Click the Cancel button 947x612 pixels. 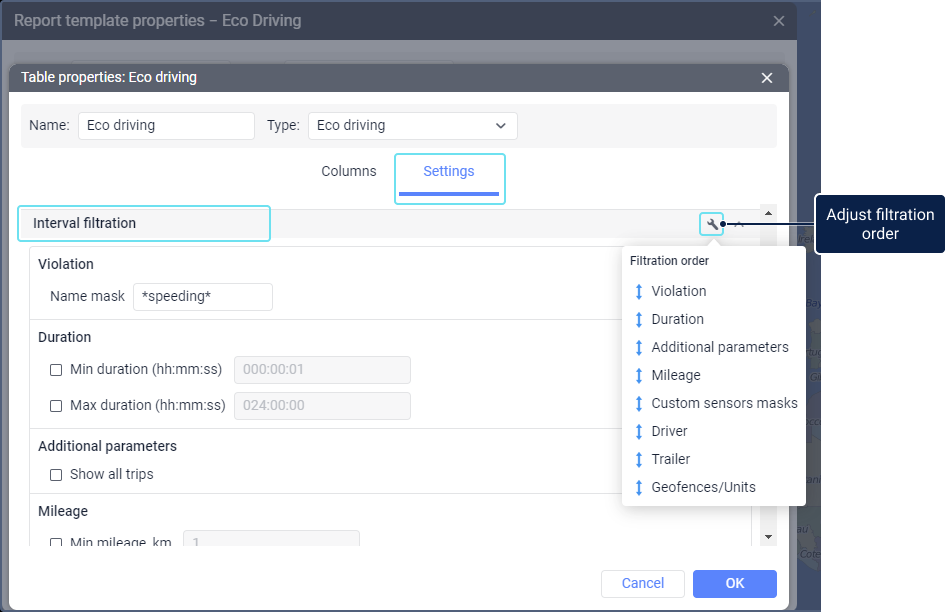pyautogui.click(x=643, y=584)
